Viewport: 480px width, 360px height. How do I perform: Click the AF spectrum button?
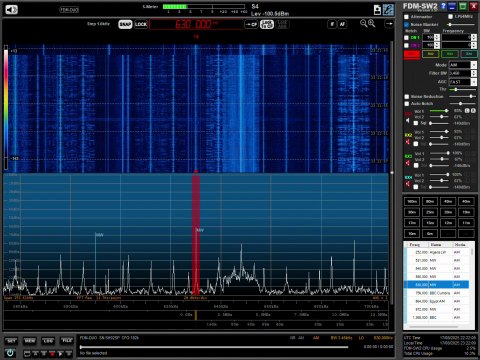[342, 24]
